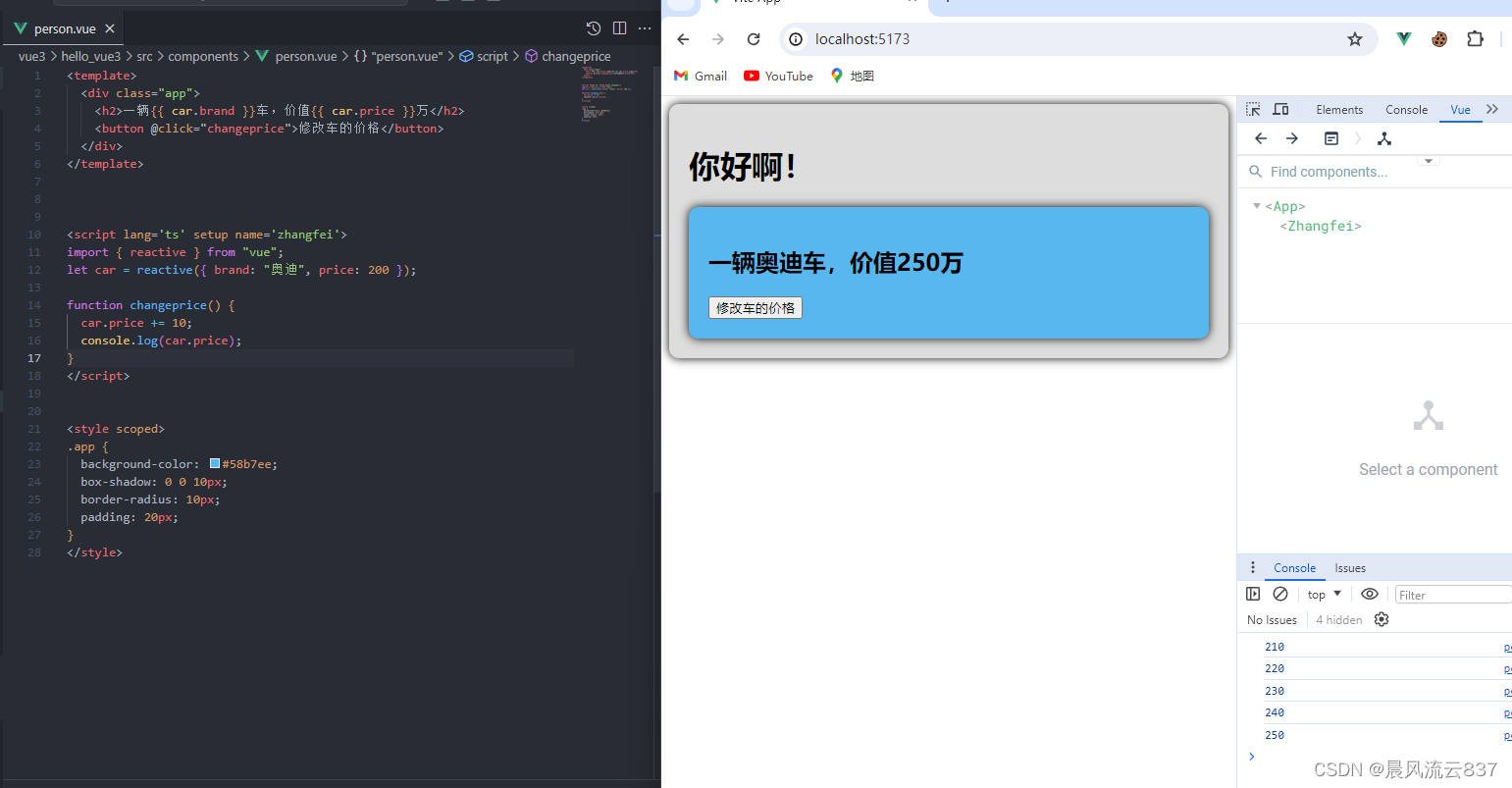Show more DevTools tabs chevron

pos(1492,109)
